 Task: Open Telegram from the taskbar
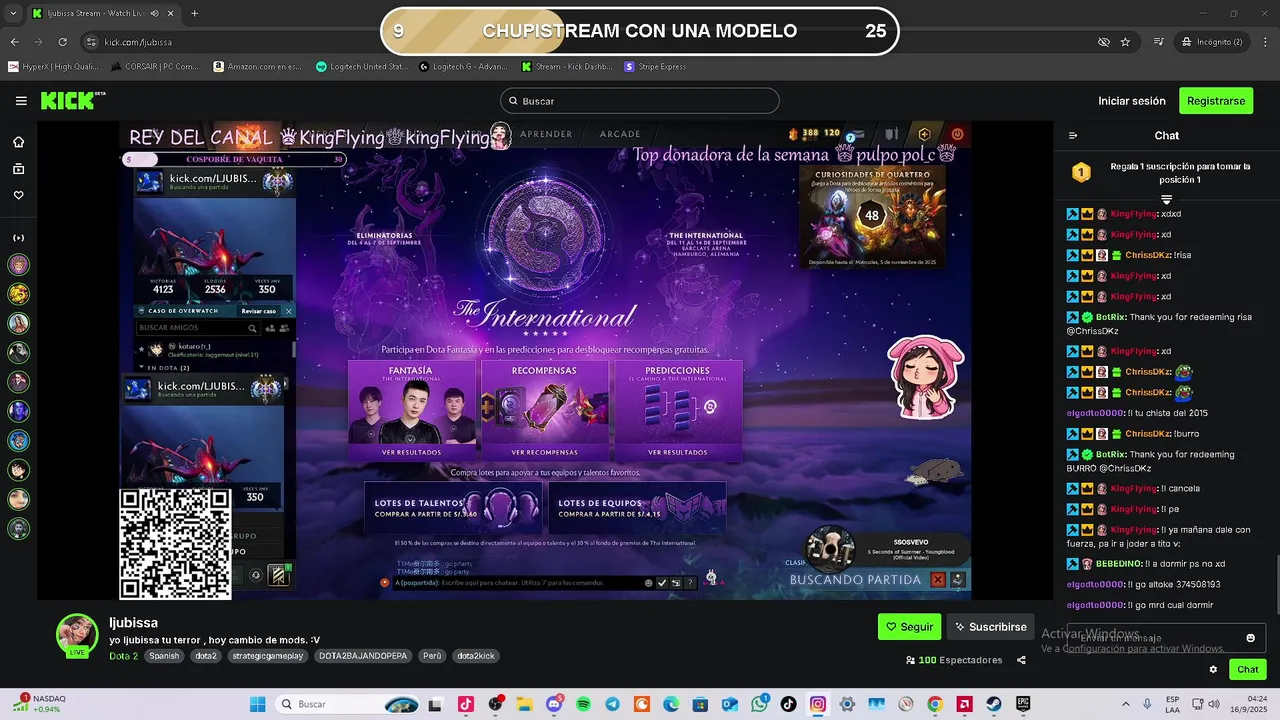[x=613, y=704]
